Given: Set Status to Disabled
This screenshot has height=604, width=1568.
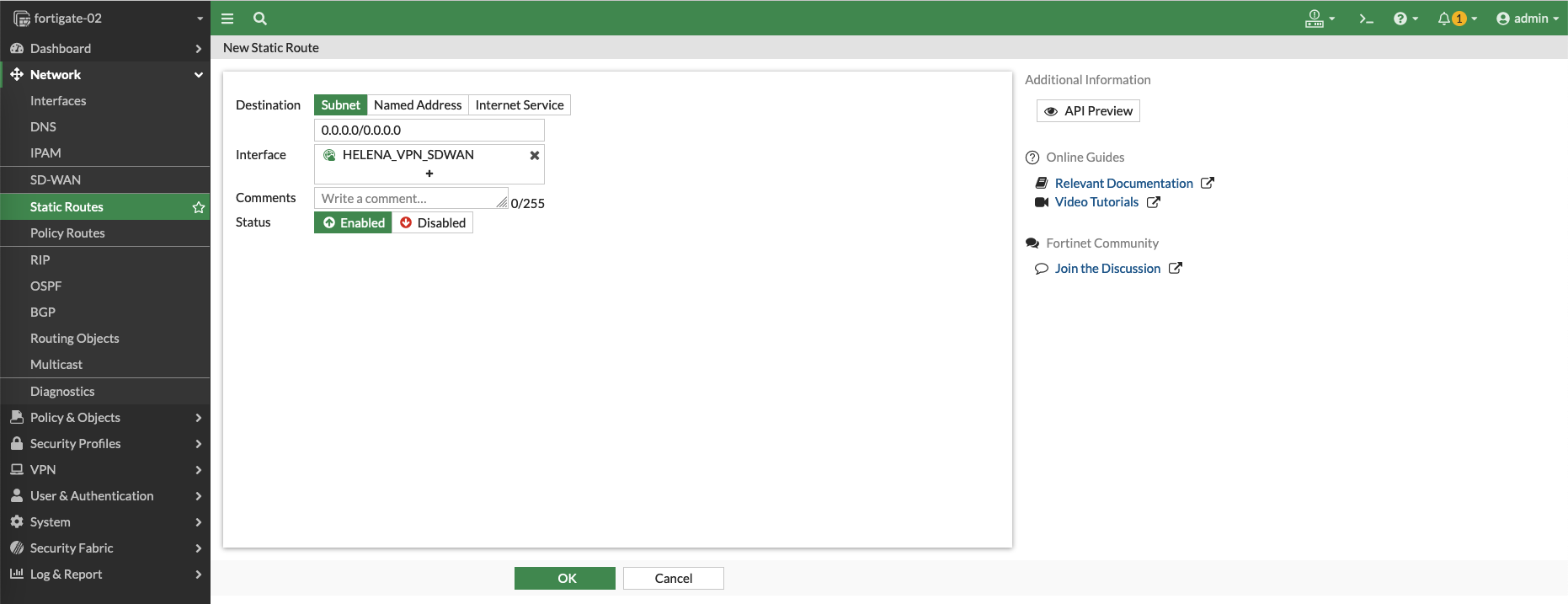Looking at the screenshot, I should pyautogui.click(x=433, y=223).
